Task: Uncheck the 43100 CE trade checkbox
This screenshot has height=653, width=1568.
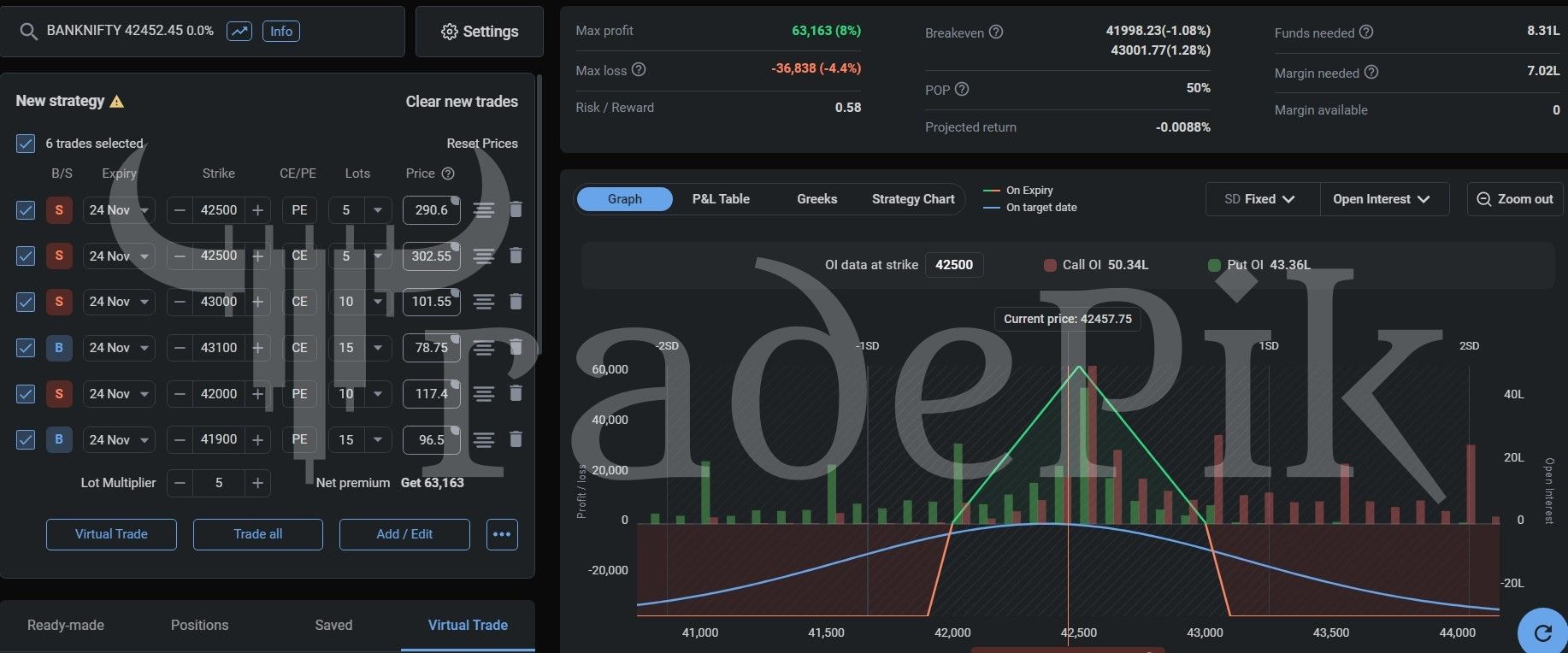Action: point(26,348)
